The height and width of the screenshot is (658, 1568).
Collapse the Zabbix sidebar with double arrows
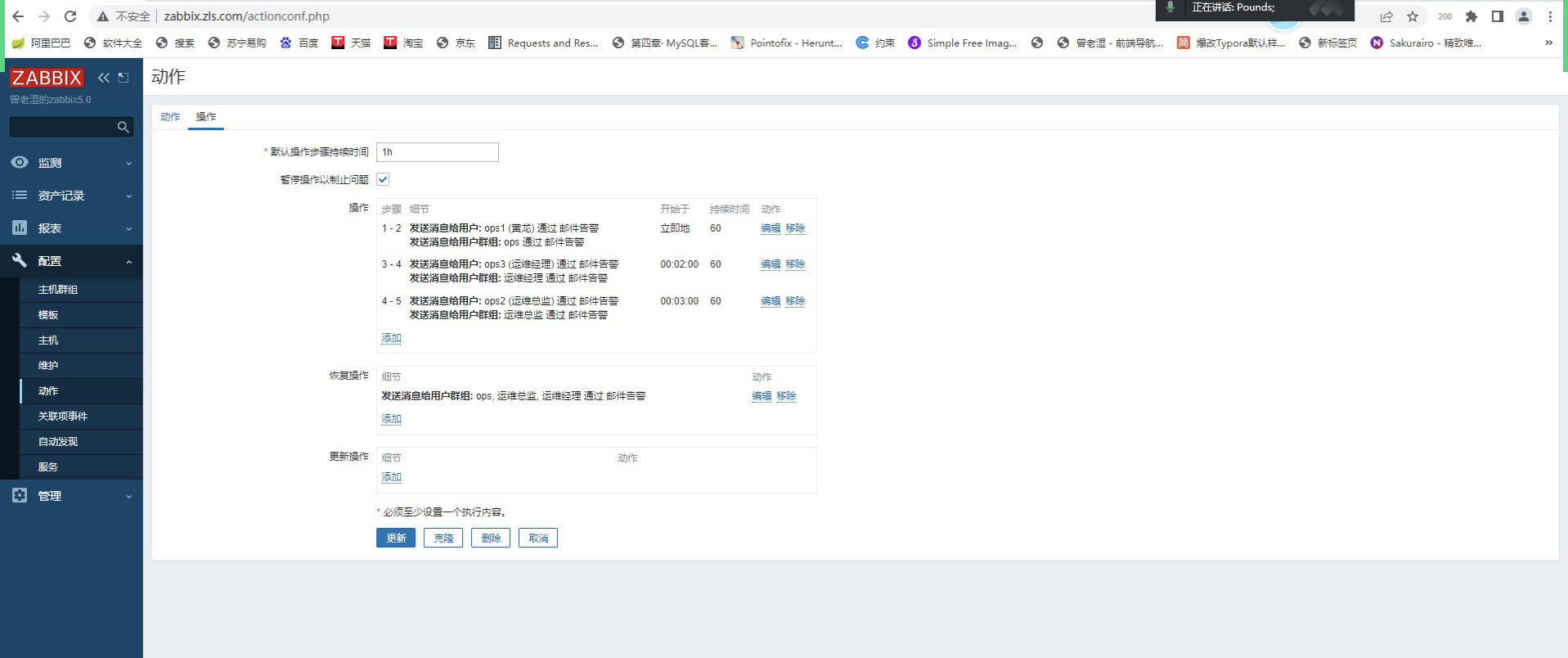point(104,78)
